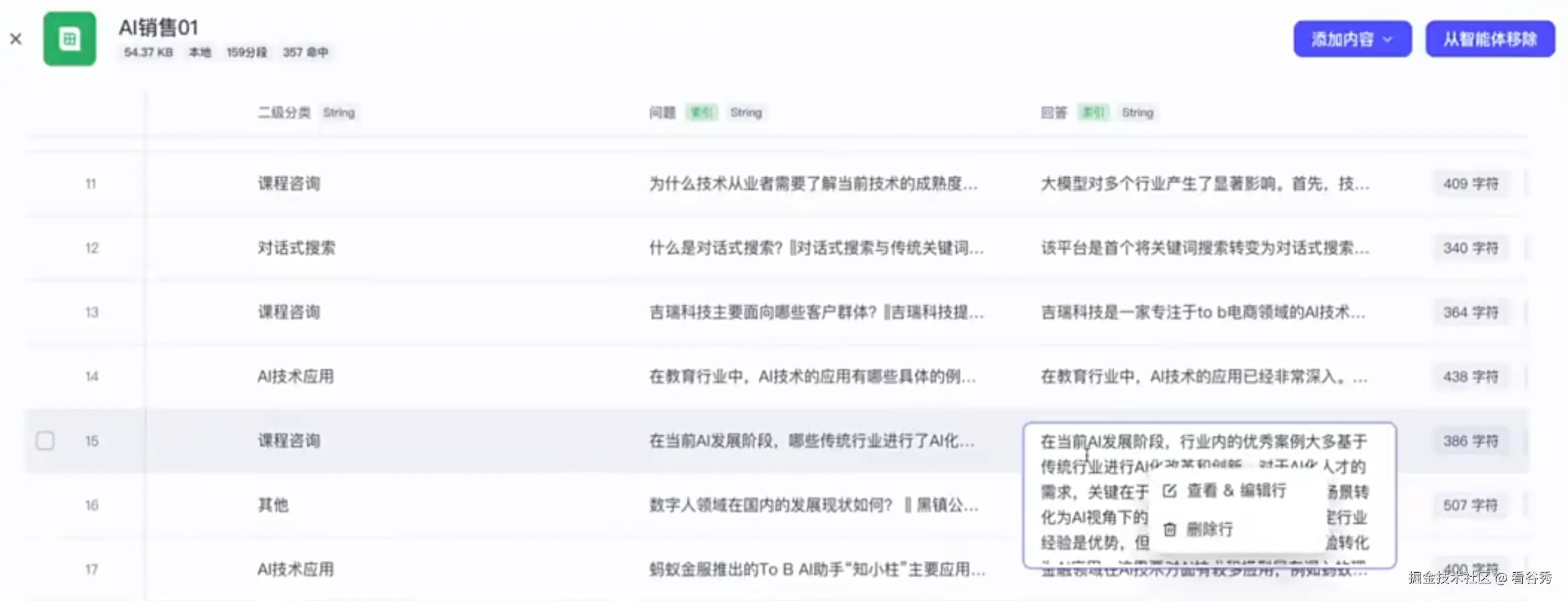1568x601 pixels.
Task: Click the 索引 badge on the 问题 column
Action: coord(701,112)
